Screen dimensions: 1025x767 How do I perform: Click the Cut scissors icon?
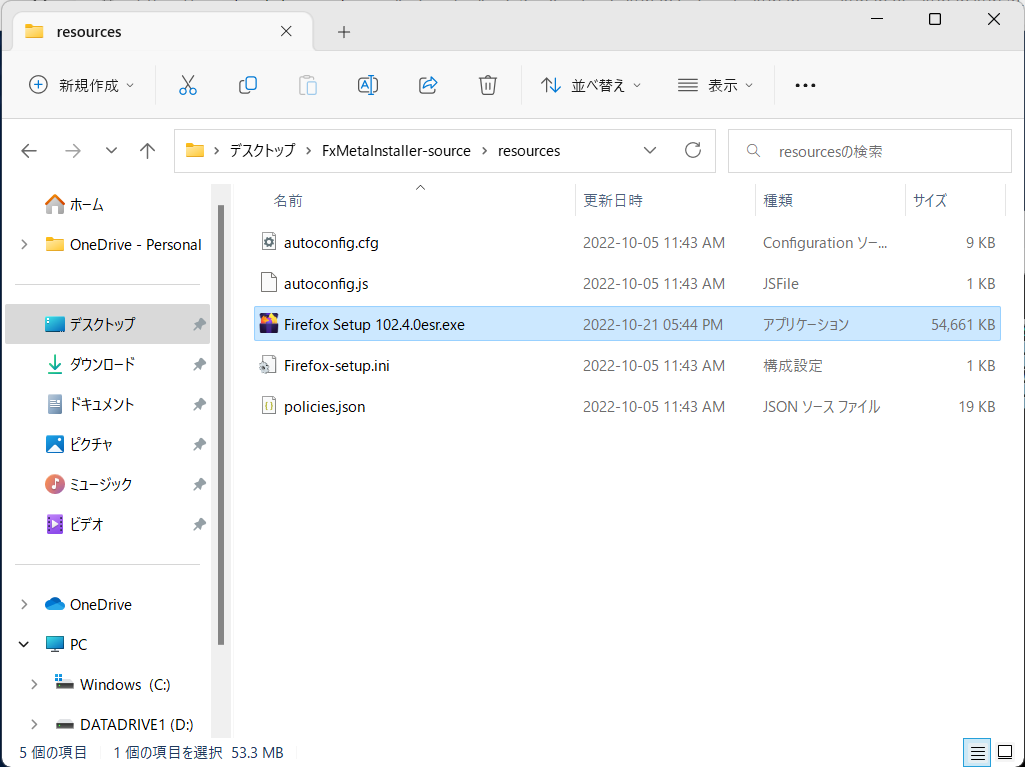(188, 85)
